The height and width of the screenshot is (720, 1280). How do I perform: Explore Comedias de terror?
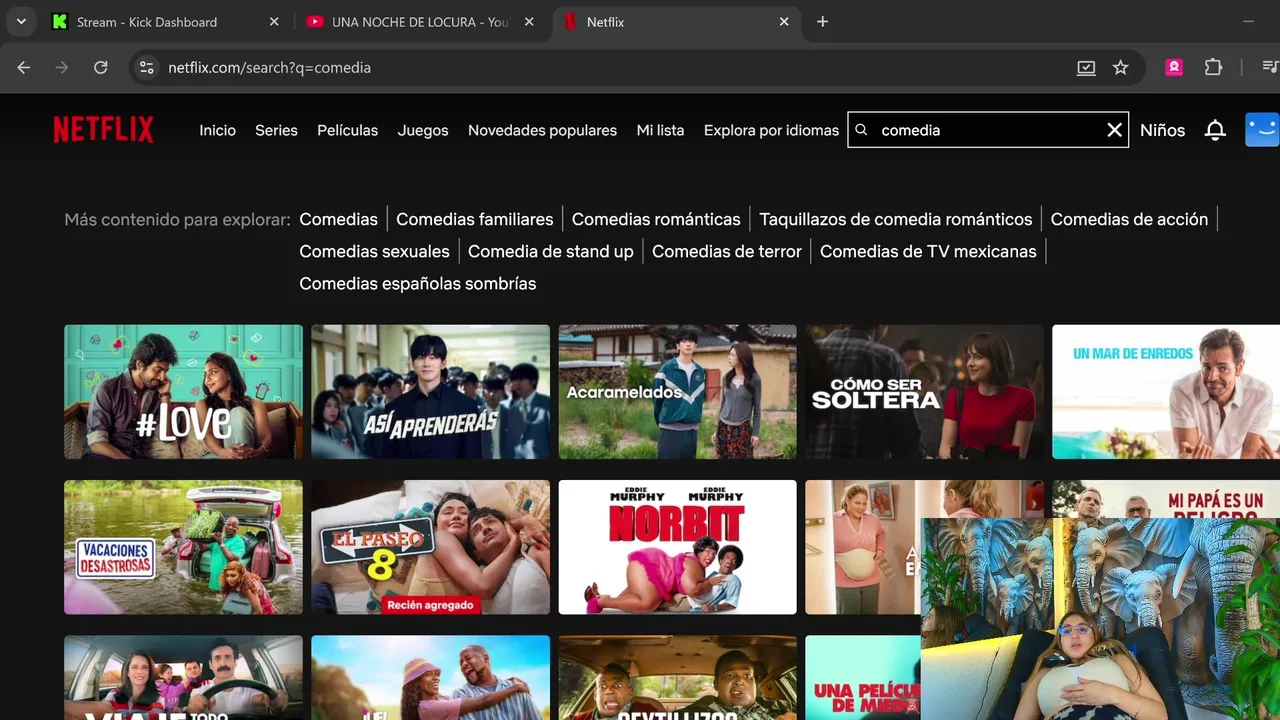tap(726, 251)
